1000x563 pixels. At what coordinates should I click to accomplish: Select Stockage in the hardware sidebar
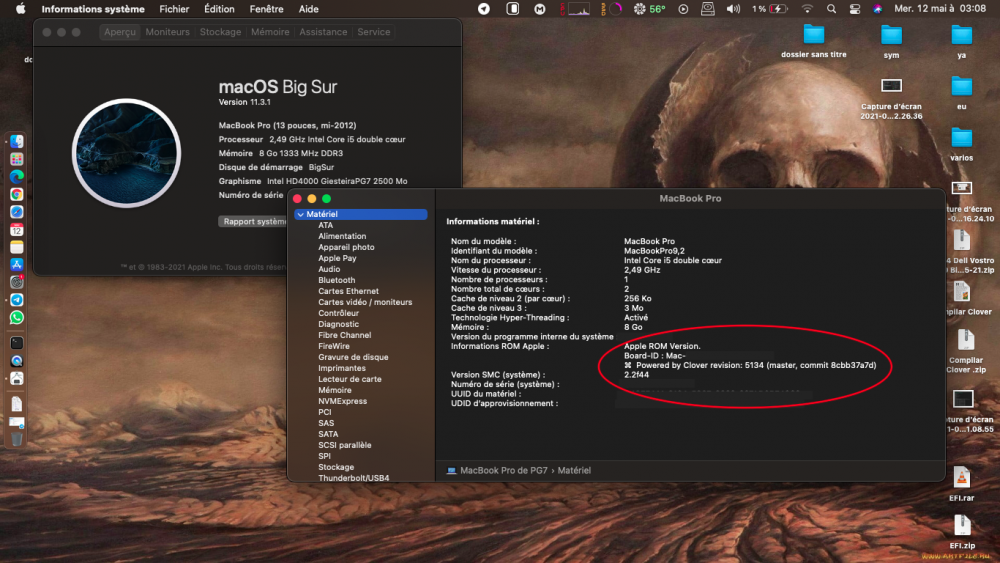click(x=336, y=467)
